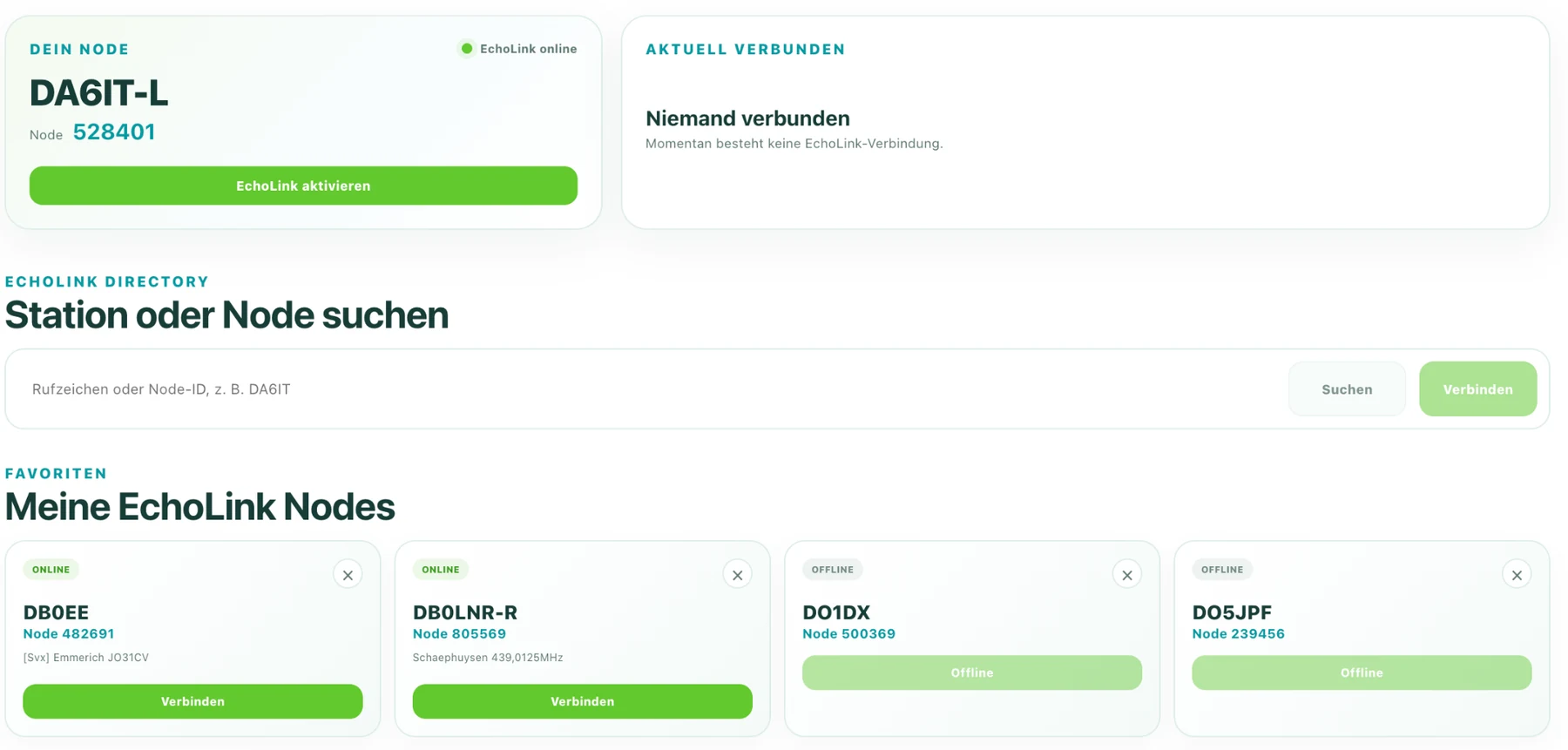The image size is (1568, 750).
Task: Click the text Node 500369
Action: pyautogui.click(x=848, y=634)
